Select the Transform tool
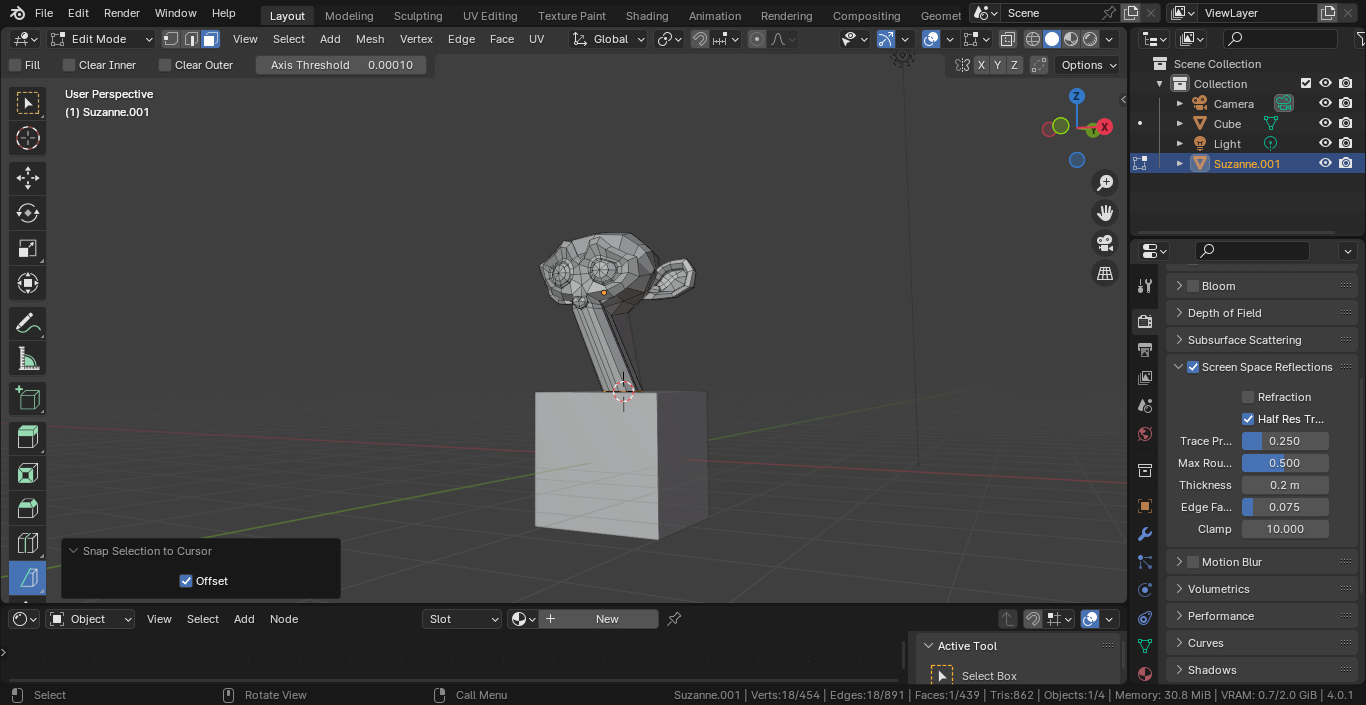This screenshot has width=1366, height=705. coord(28,283)
